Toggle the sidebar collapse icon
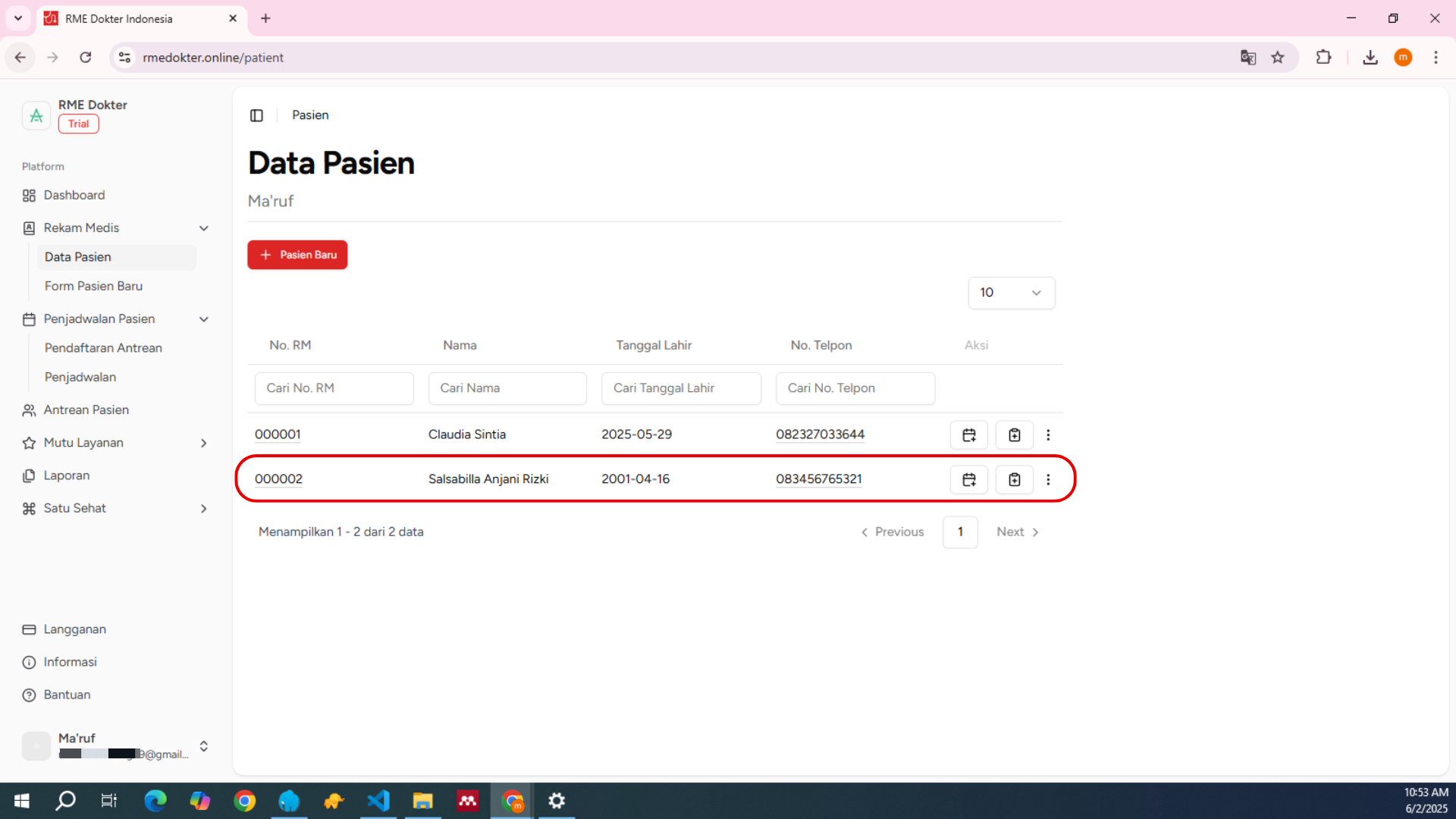 256,115
